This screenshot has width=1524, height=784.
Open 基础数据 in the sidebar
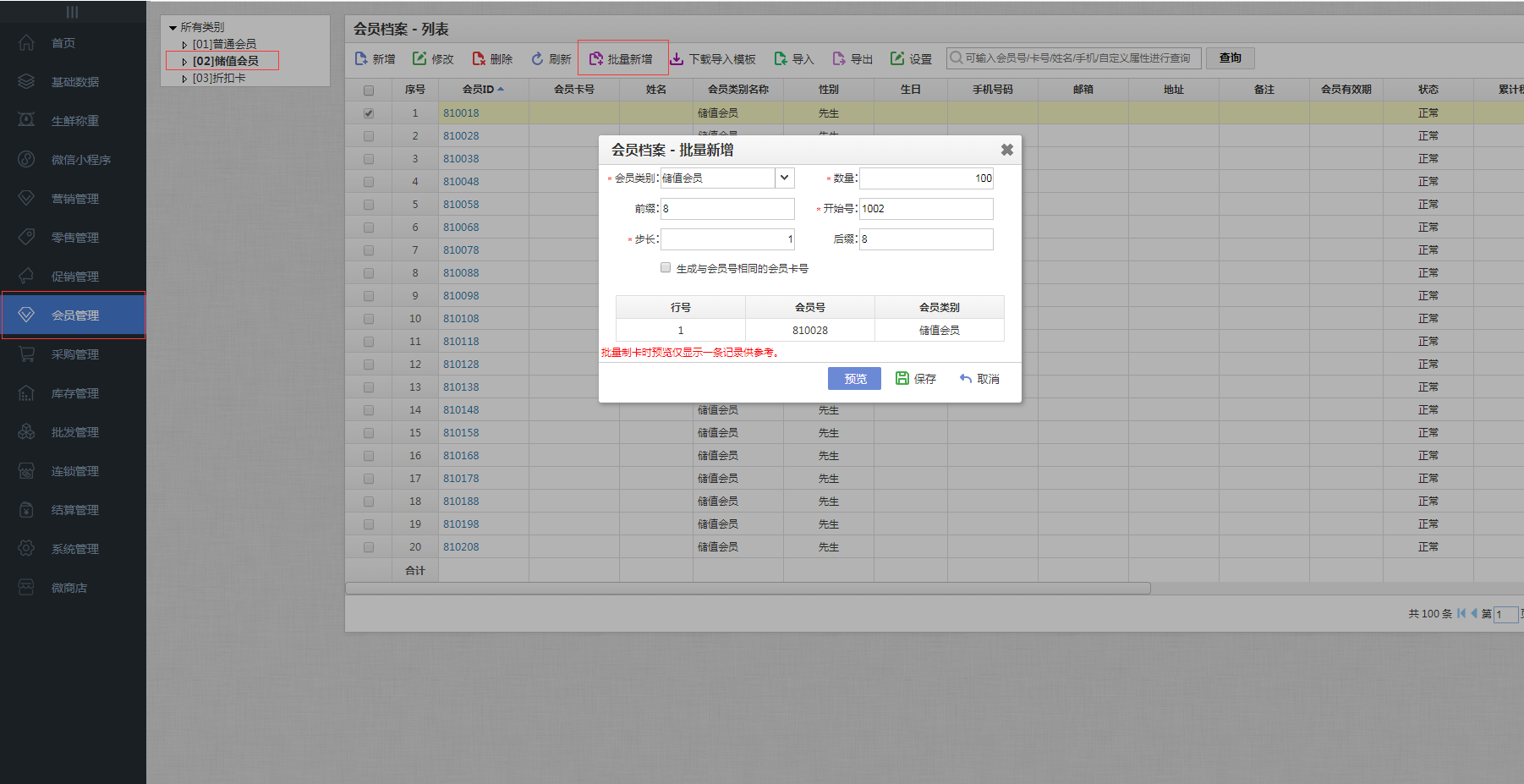coord(74,82)
